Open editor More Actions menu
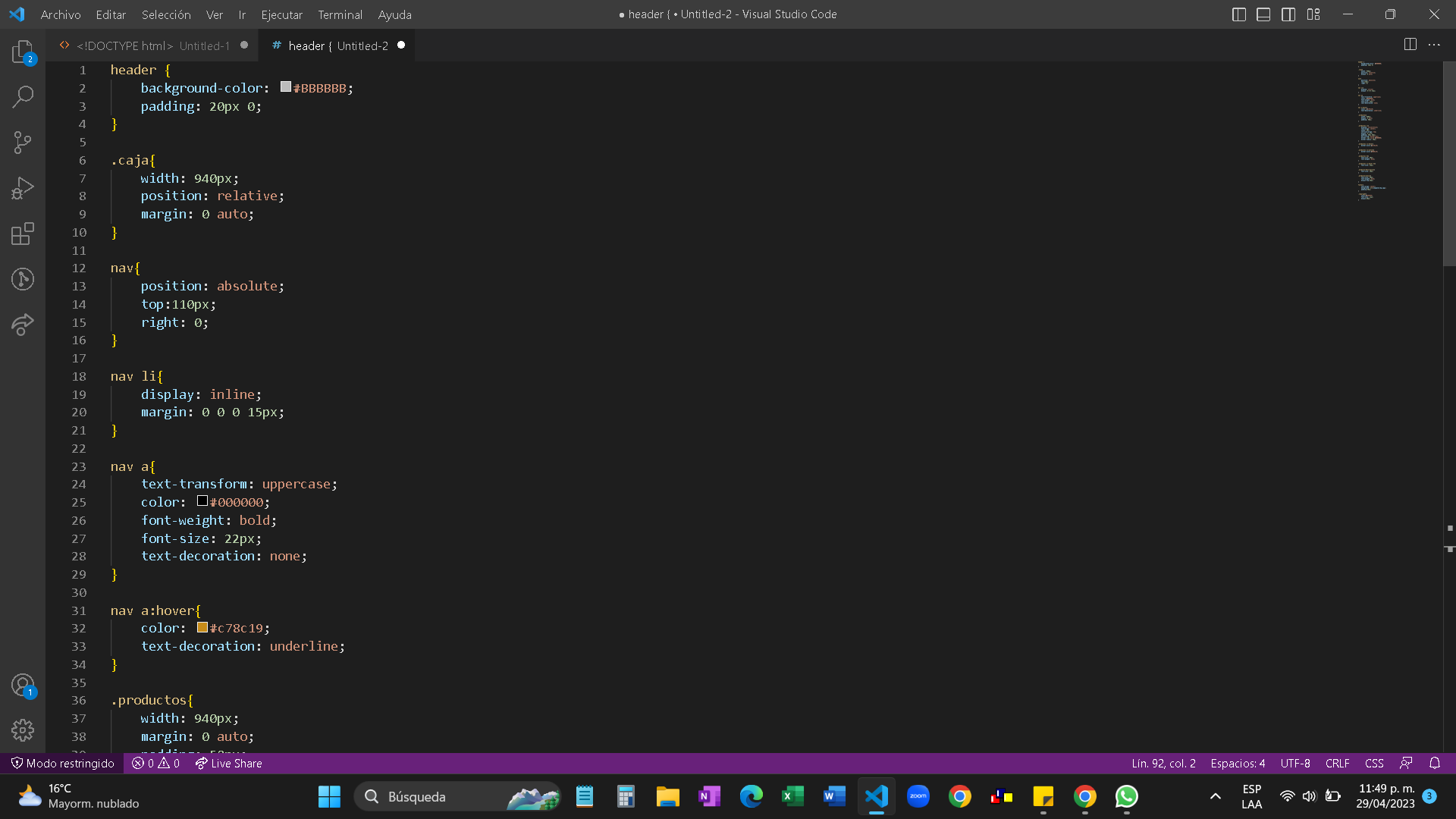 coord(1434,45)
